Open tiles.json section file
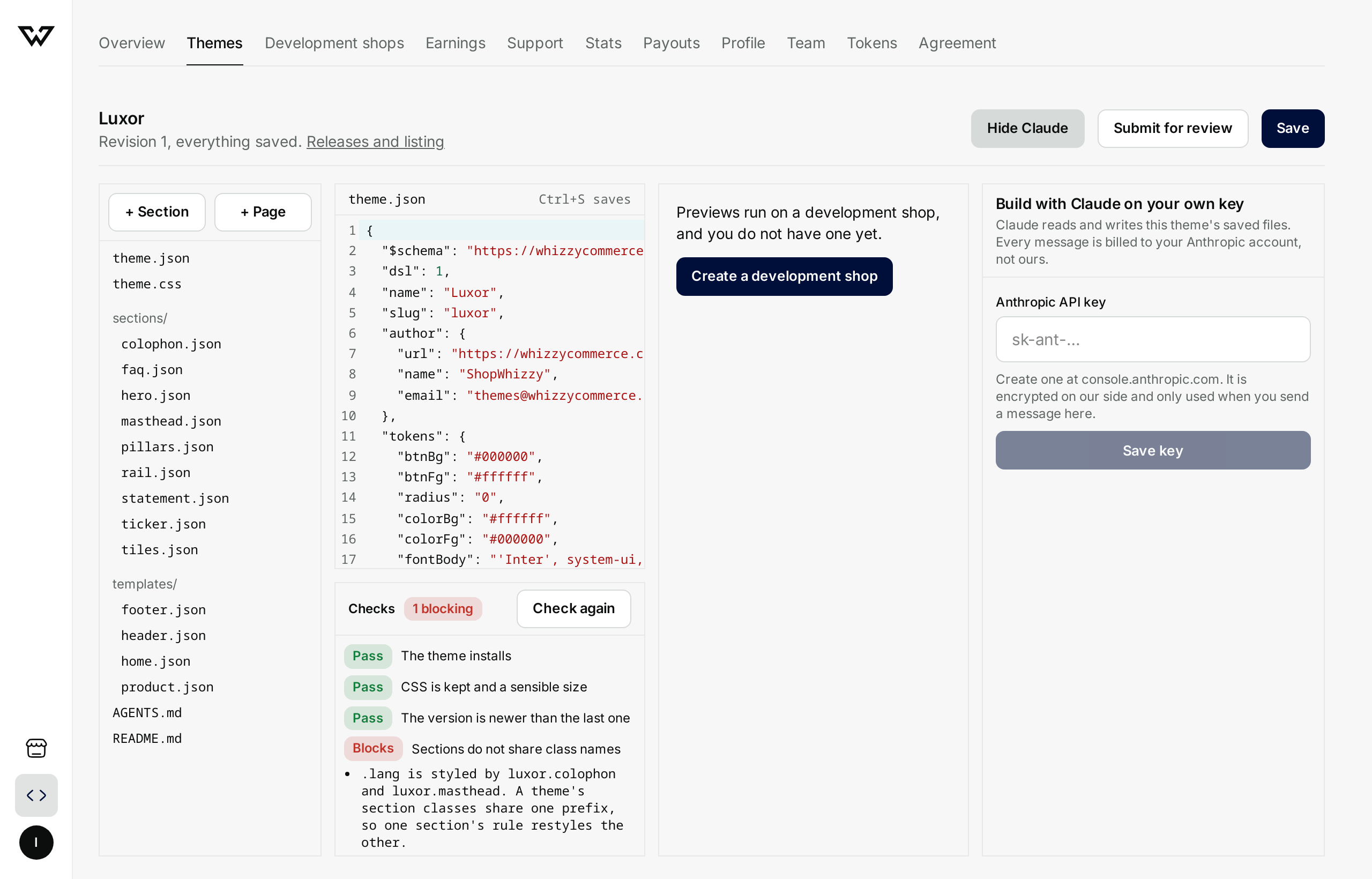The width and height of the screenshot is (1372, 879). pyautogui.click(x=160, y=549)
